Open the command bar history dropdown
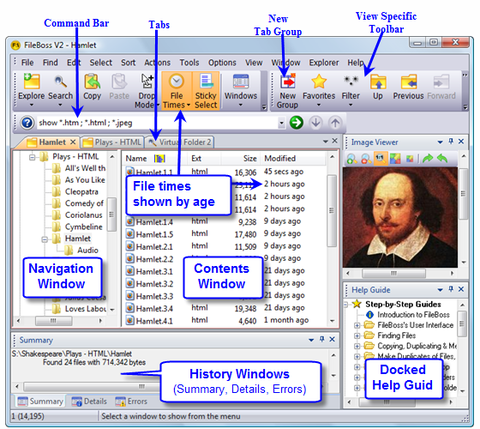480x429 pixels. (x=281, y=123)
